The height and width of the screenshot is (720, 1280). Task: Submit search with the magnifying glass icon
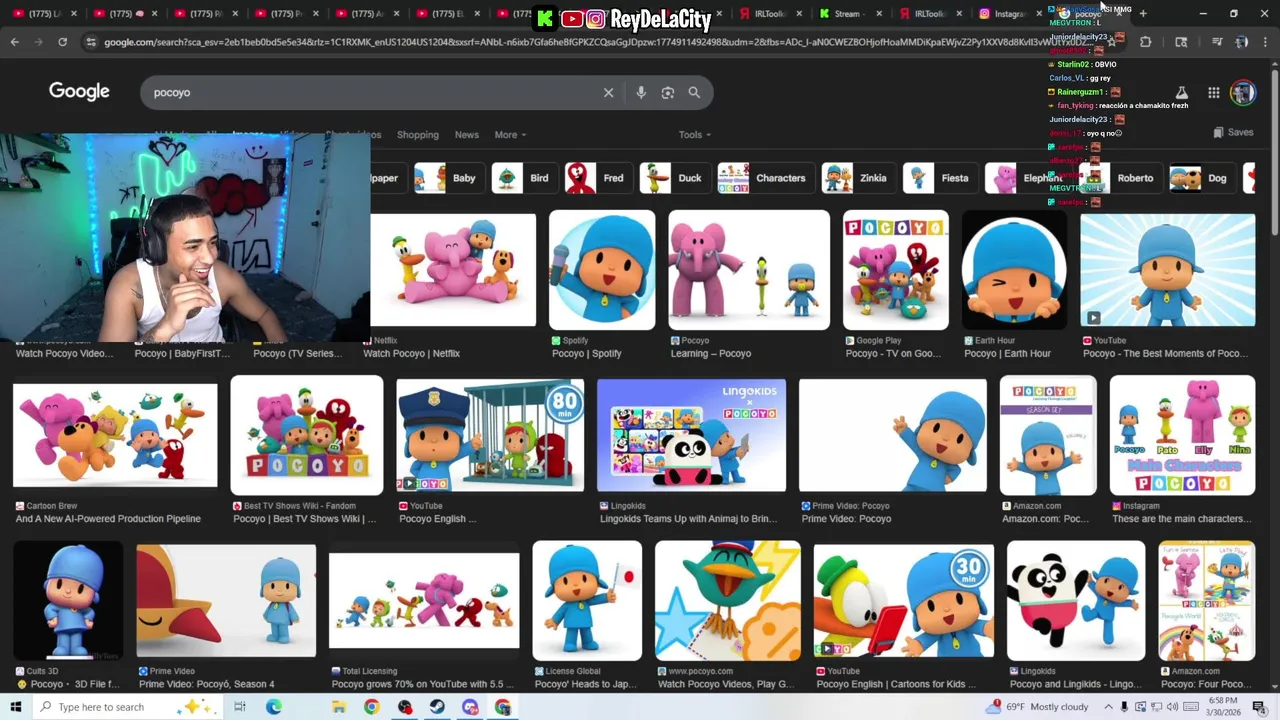(x=694, y=92)
